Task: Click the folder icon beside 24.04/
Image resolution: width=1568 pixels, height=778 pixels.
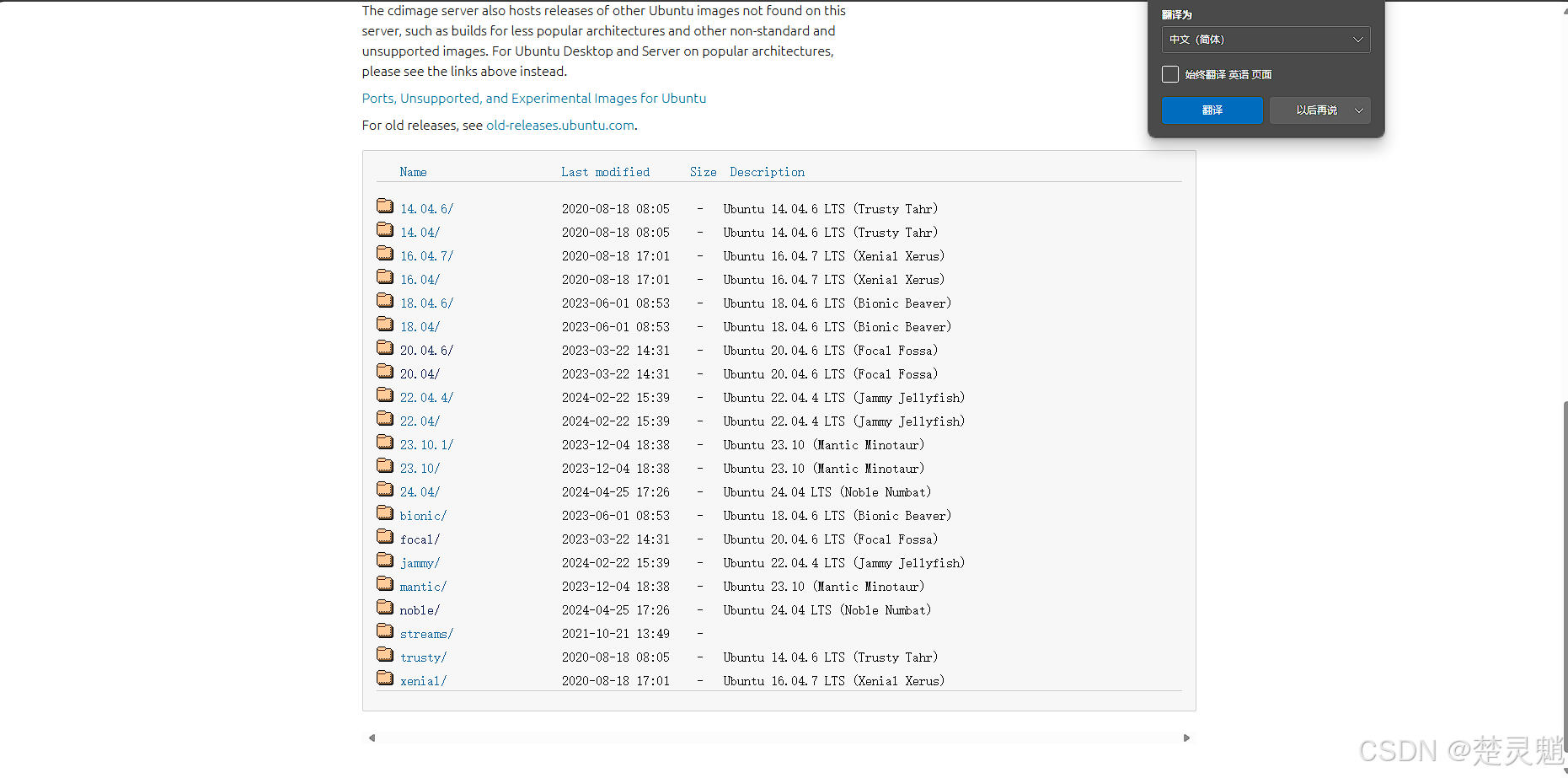Action: 385,489
